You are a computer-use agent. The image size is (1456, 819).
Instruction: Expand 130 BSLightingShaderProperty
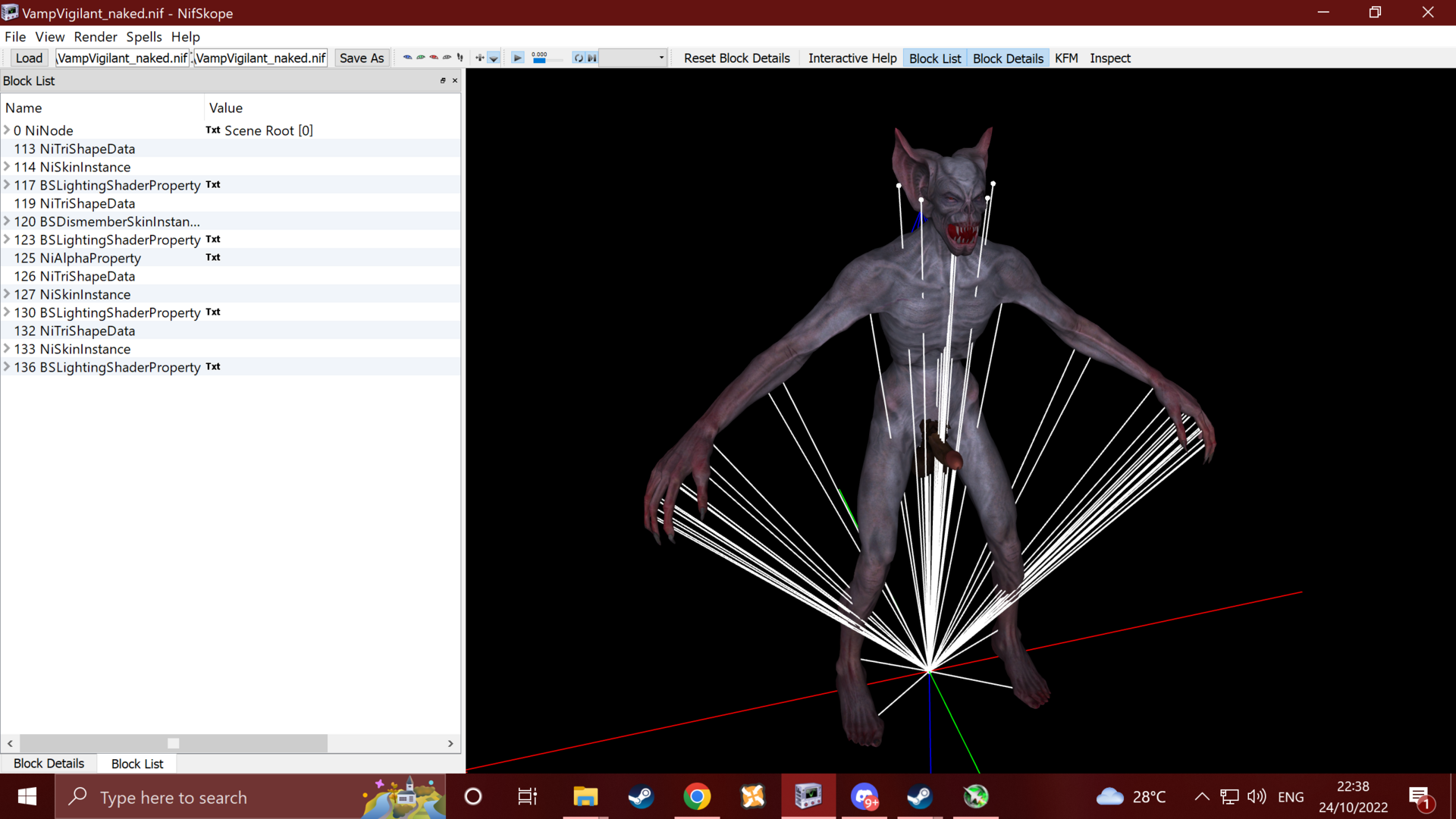pyautogui.click(x=7, y=312)
